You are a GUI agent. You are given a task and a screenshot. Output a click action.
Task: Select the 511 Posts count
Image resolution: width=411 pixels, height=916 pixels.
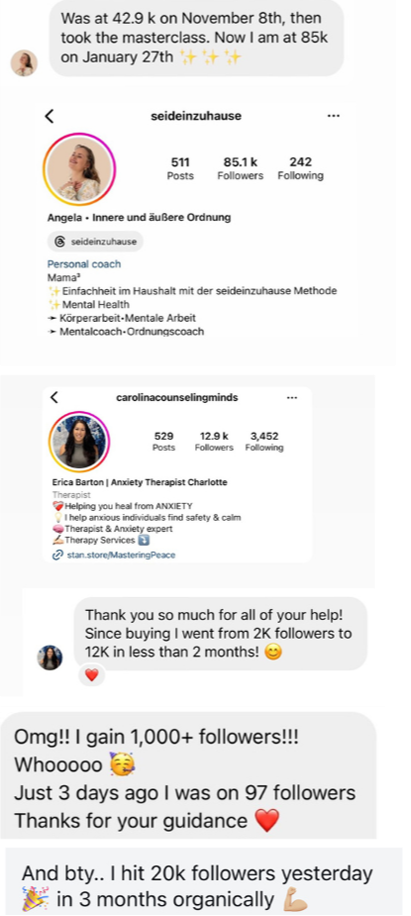pyautogui.click(x=180, y=169)
